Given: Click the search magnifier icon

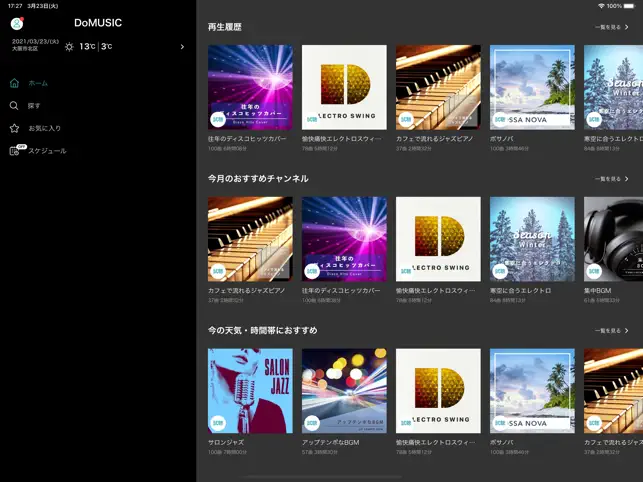Looking at the screenshot, I should [x=14, y=106].
